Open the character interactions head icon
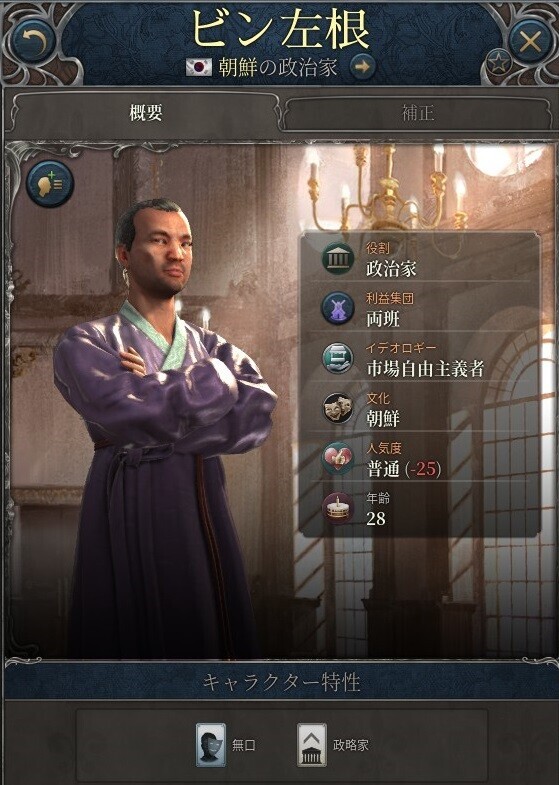Image resolution: width=559 pixels, height=785 pixels. 50,184
